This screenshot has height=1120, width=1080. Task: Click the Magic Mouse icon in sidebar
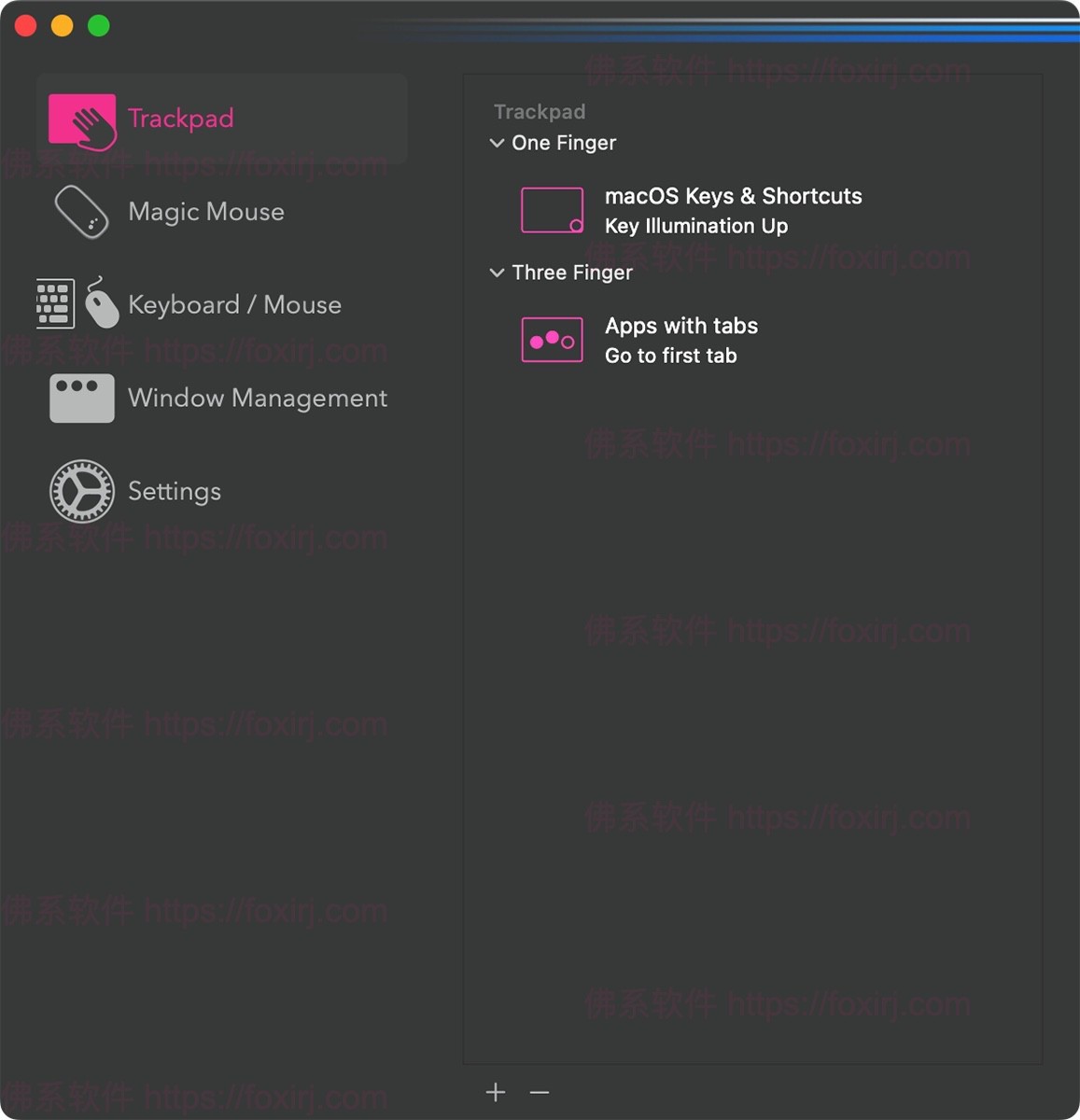pos(82,212)
